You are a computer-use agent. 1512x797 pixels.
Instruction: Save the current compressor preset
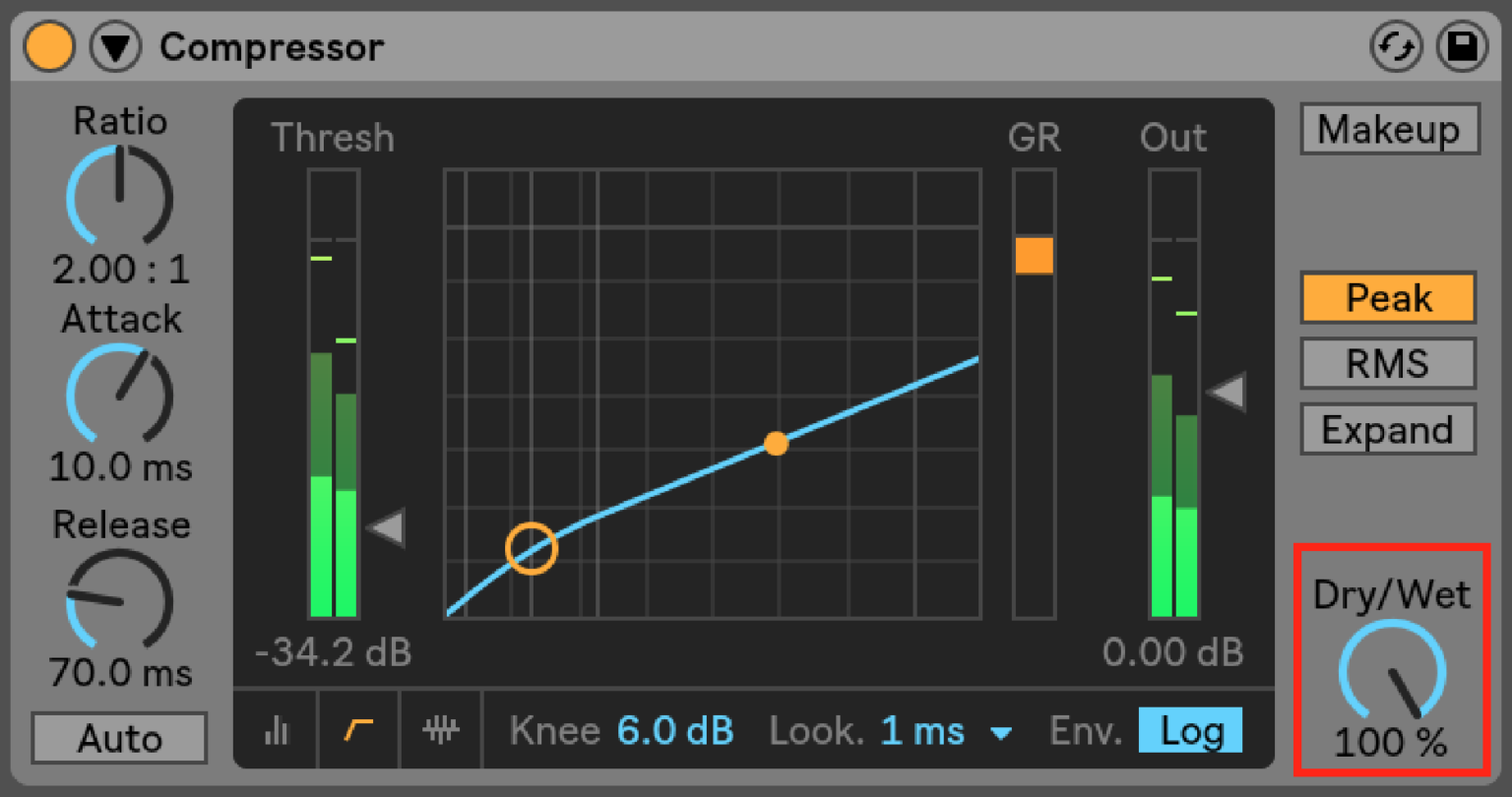click(x=1462, y=46)
